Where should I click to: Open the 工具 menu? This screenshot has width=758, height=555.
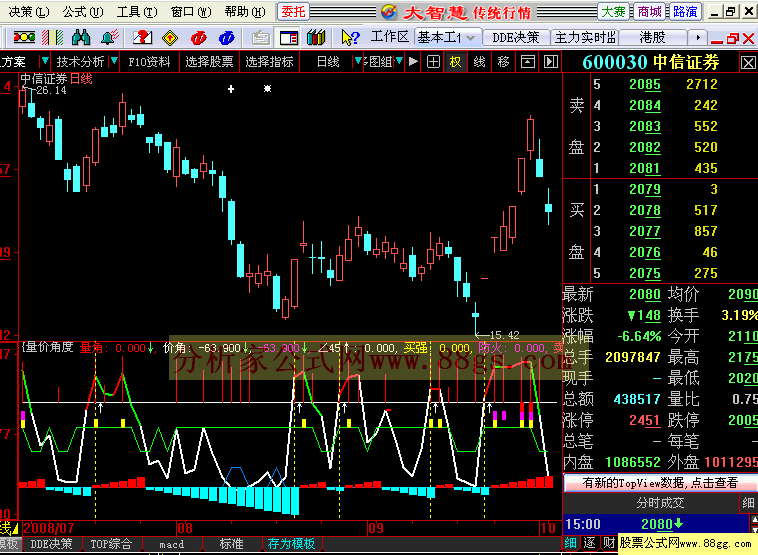coord(137,11)
